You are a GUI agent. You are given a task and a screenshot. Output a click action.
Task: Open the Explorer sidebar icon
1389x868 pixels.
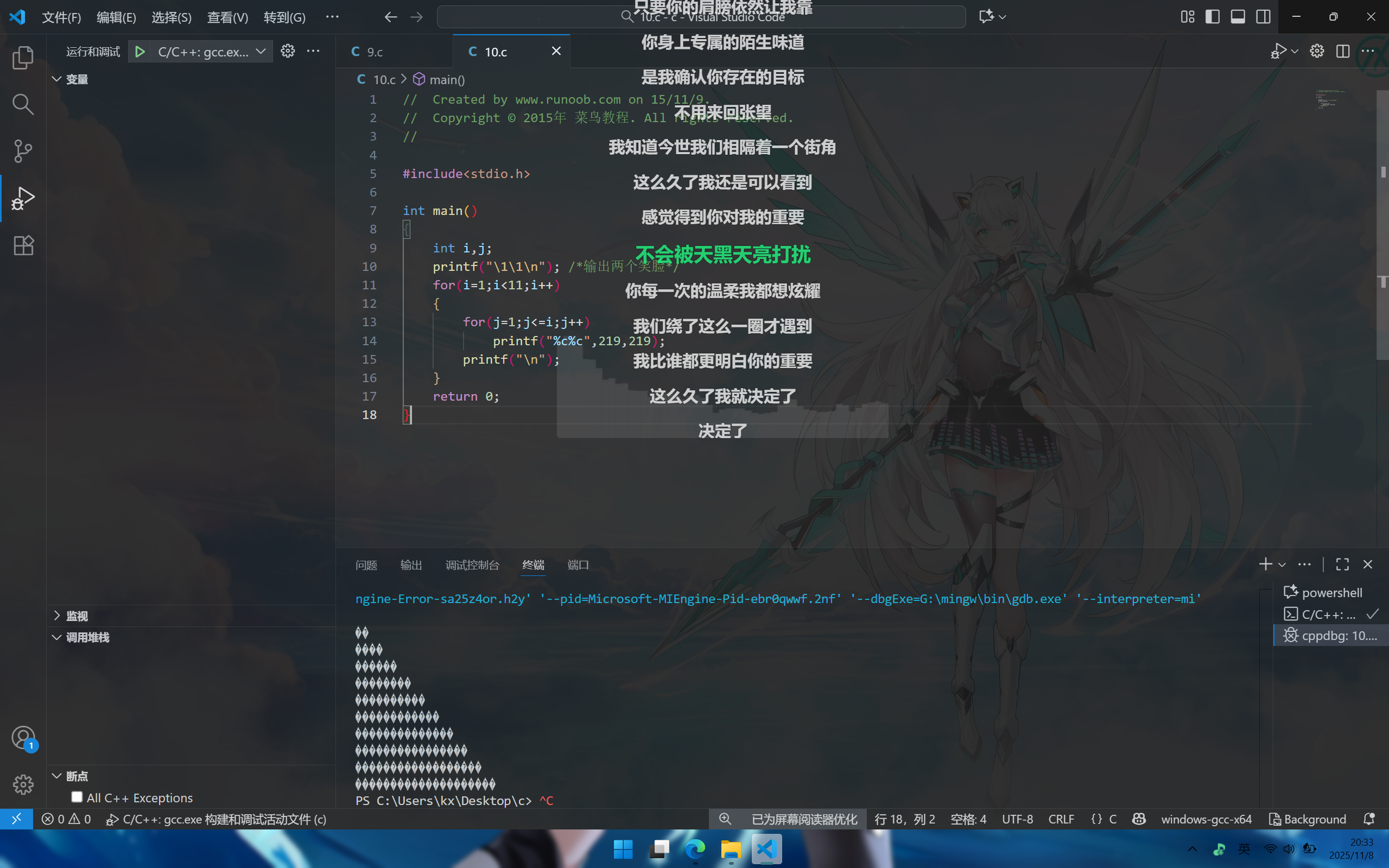tap(23, 58)
